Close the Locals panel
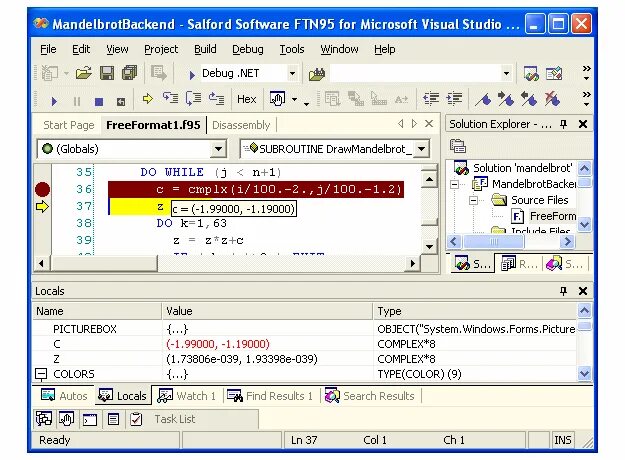The width and height of the screenshot is (625, 460). (x=583, y=291)
